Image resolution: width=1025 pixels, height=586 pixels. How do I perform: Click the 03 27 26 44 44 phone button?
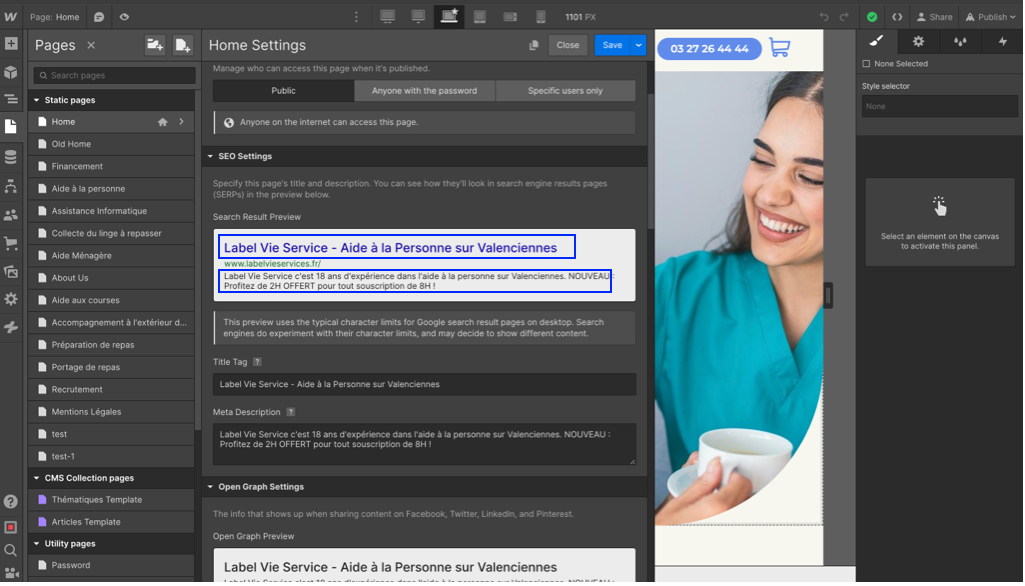pos(709,48)
